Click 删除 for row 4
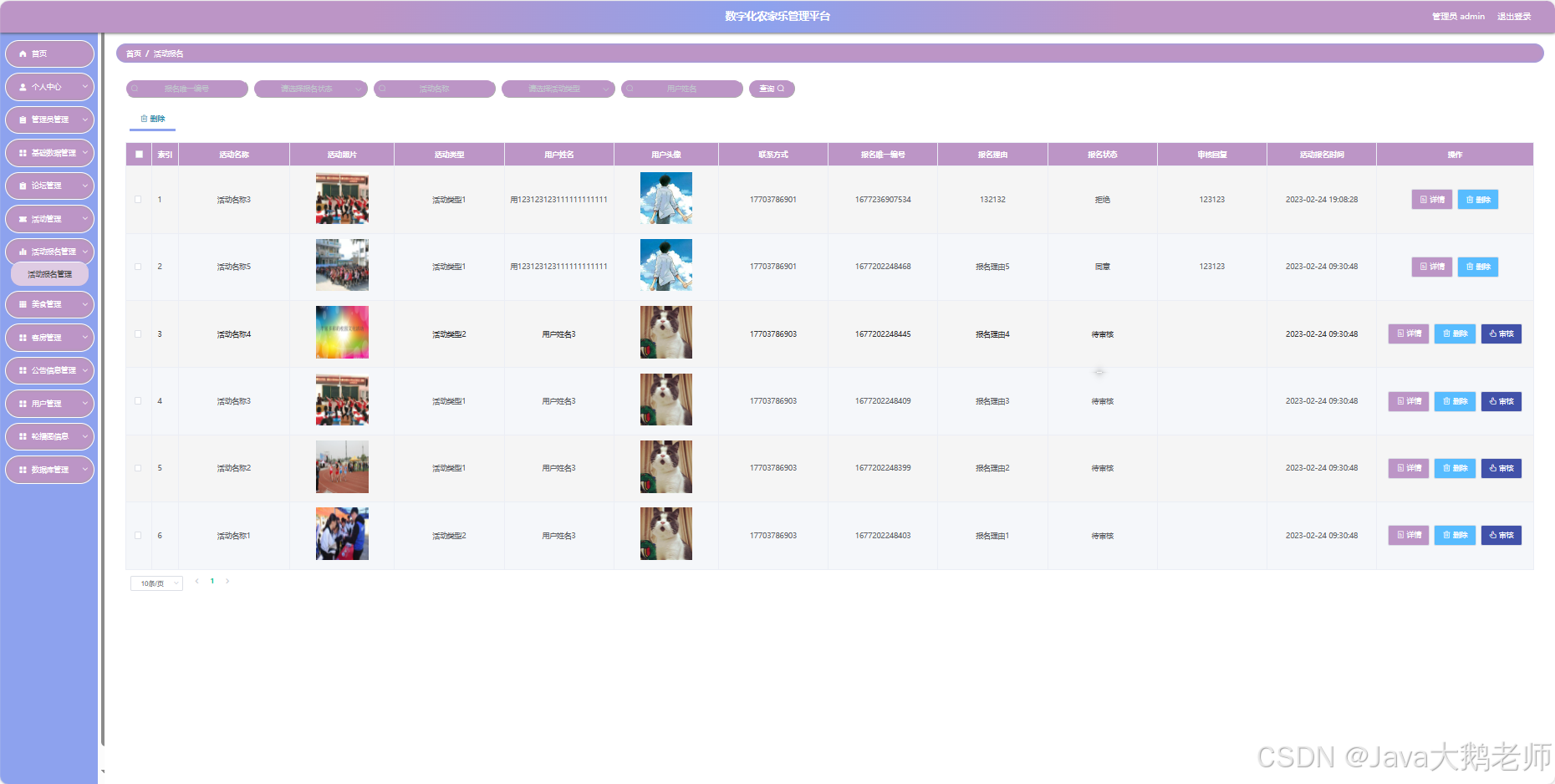Image resolution: width=1555 pixels, height=784 pixels. (1455, 401)
